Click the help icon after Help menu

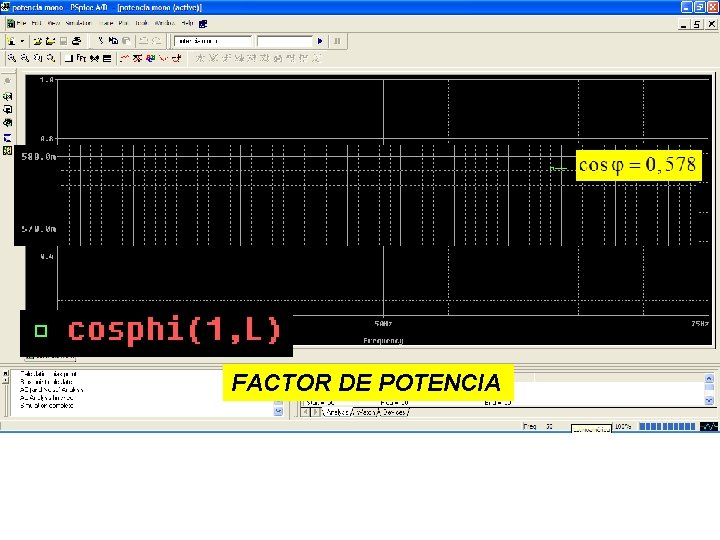[x=203, y=23]
